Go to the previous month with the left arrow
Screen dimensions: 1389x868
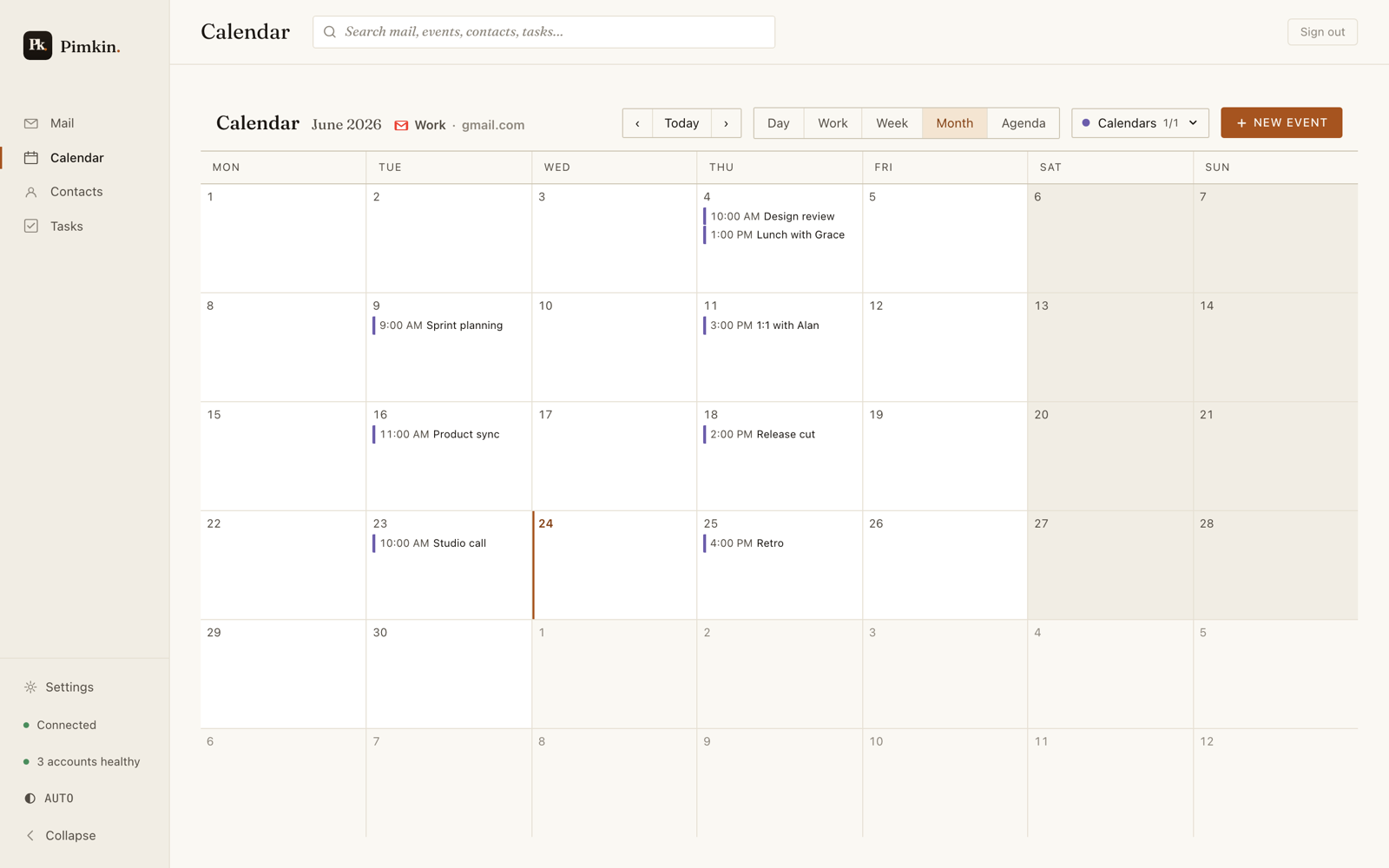[x=637, y=123]
